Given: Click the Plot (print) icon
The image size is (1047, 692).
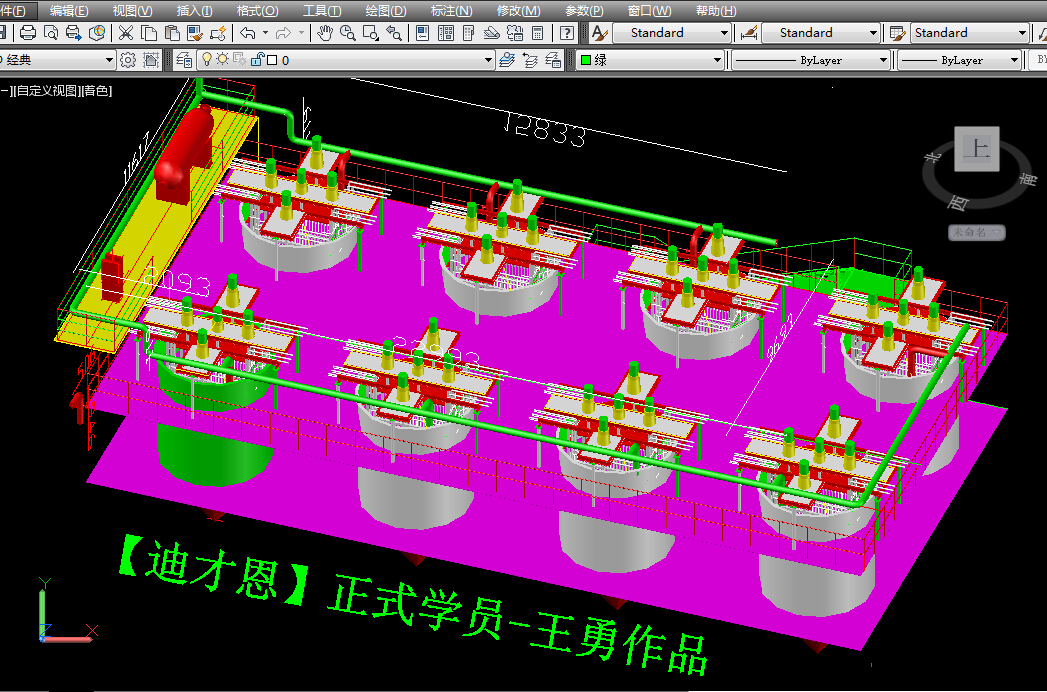Looking at the screenshot, I should (x=29, y=33).
